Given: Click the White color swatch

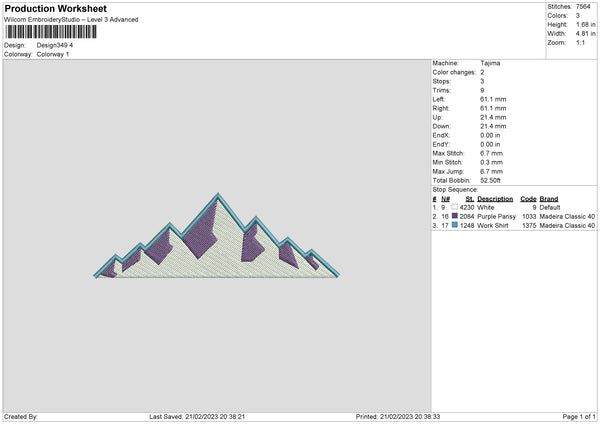Looking at the screenshot, I should 455,207.
